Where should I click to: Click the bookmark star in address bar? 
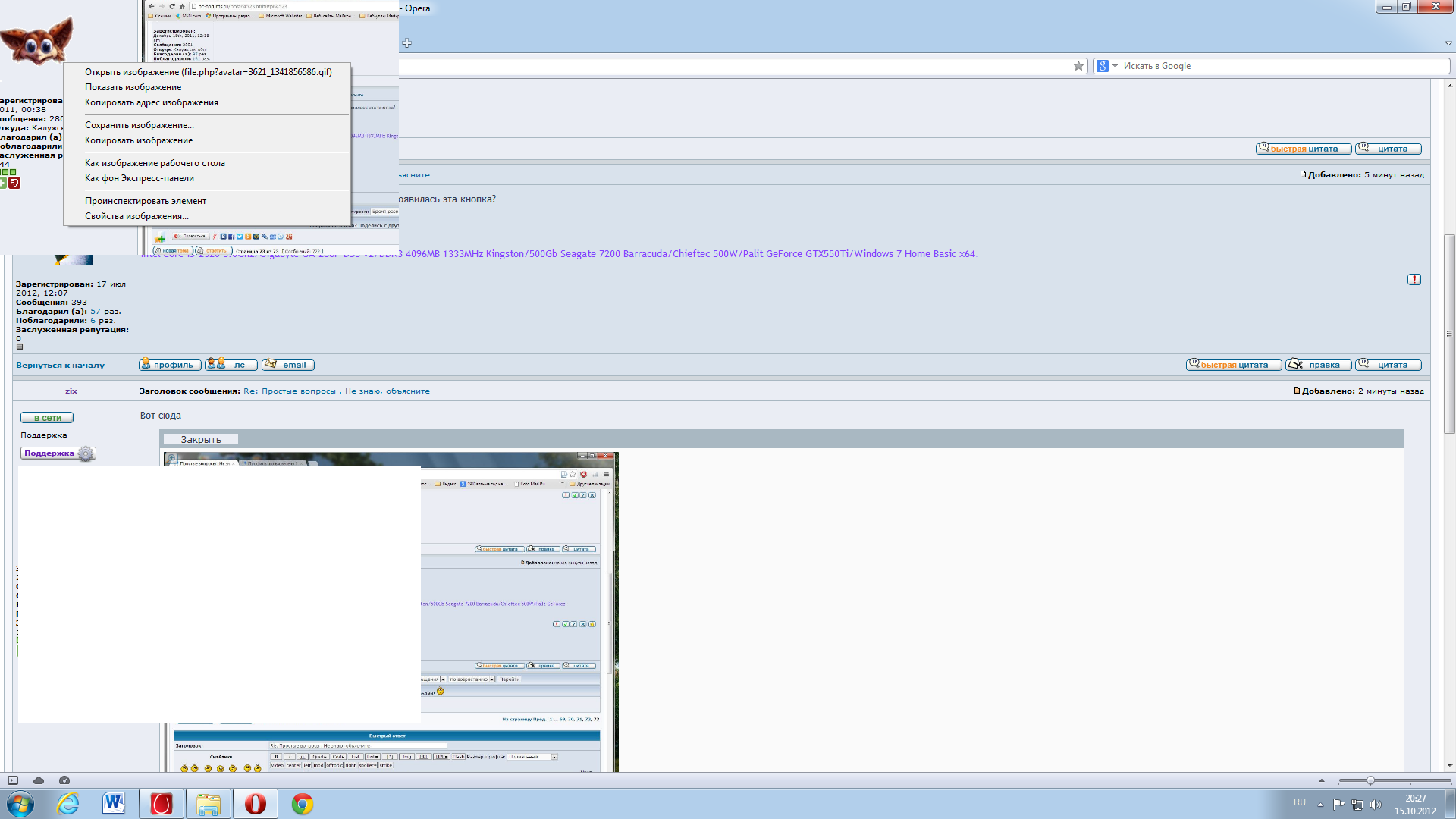pyautogui.click(x=1078, y=66)
